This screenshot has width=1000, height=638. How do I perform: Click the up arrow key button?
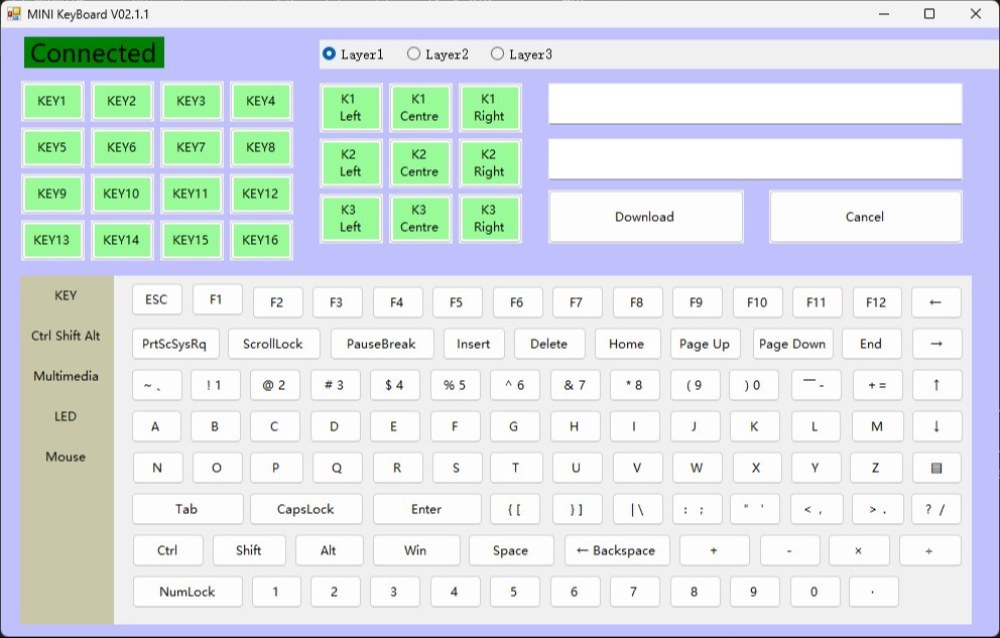pos(936,385)
